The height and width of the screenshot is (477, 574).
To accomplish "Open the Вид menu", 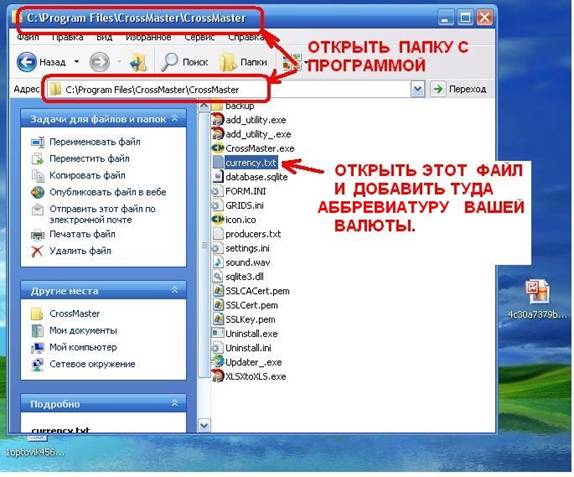I will pyautogui.click(x=104, y=37).
